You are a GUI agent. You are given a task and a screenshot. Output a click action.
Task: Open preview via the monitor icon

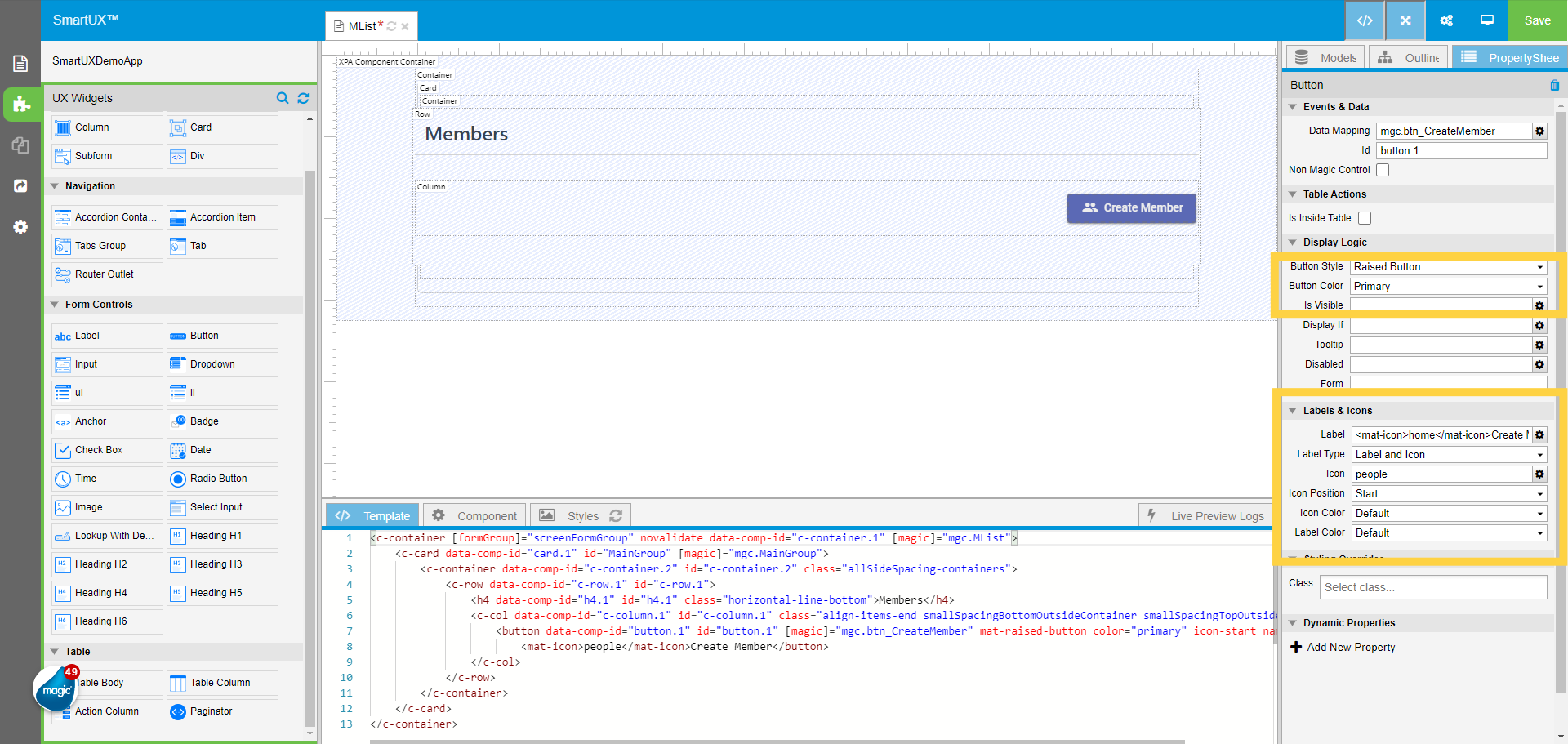coord(1486,20)
